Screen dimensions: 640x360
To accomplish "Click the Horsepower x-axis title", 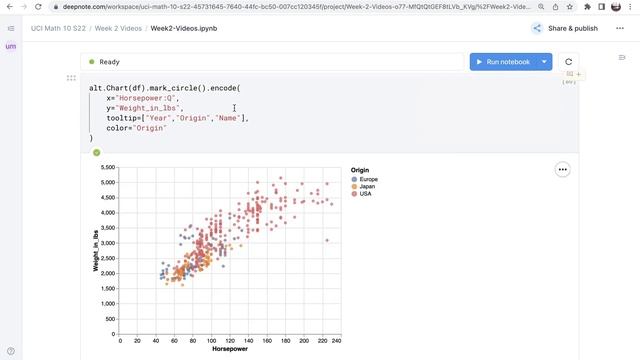I will click(x=230, y=349).
